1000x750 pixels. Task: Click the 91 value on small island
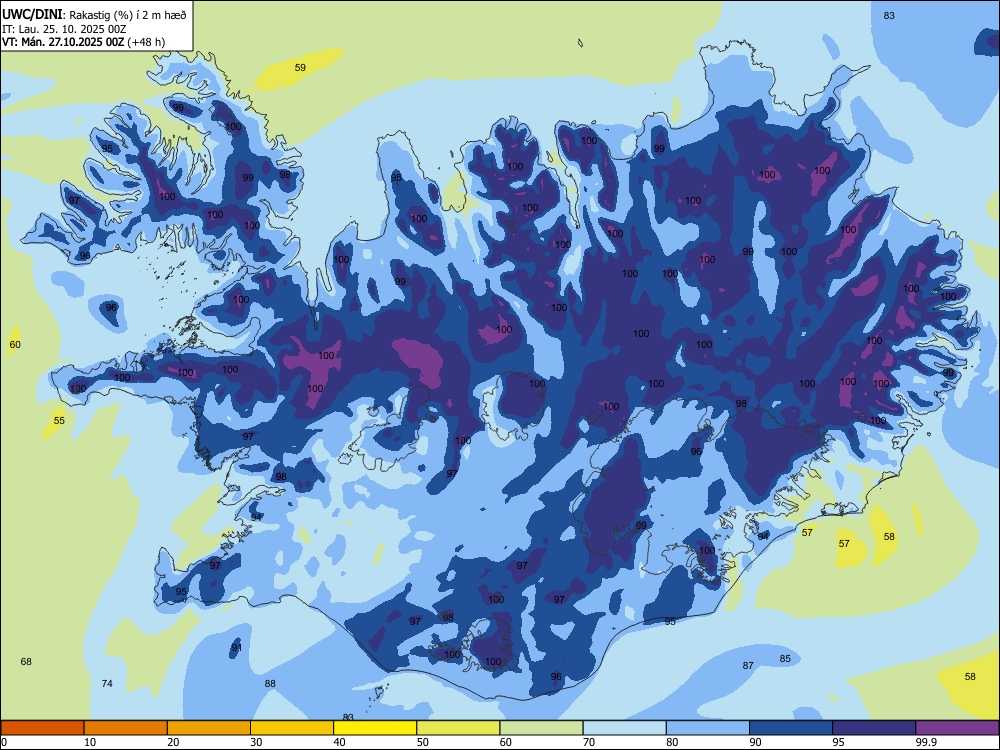(x=237, y=647)
